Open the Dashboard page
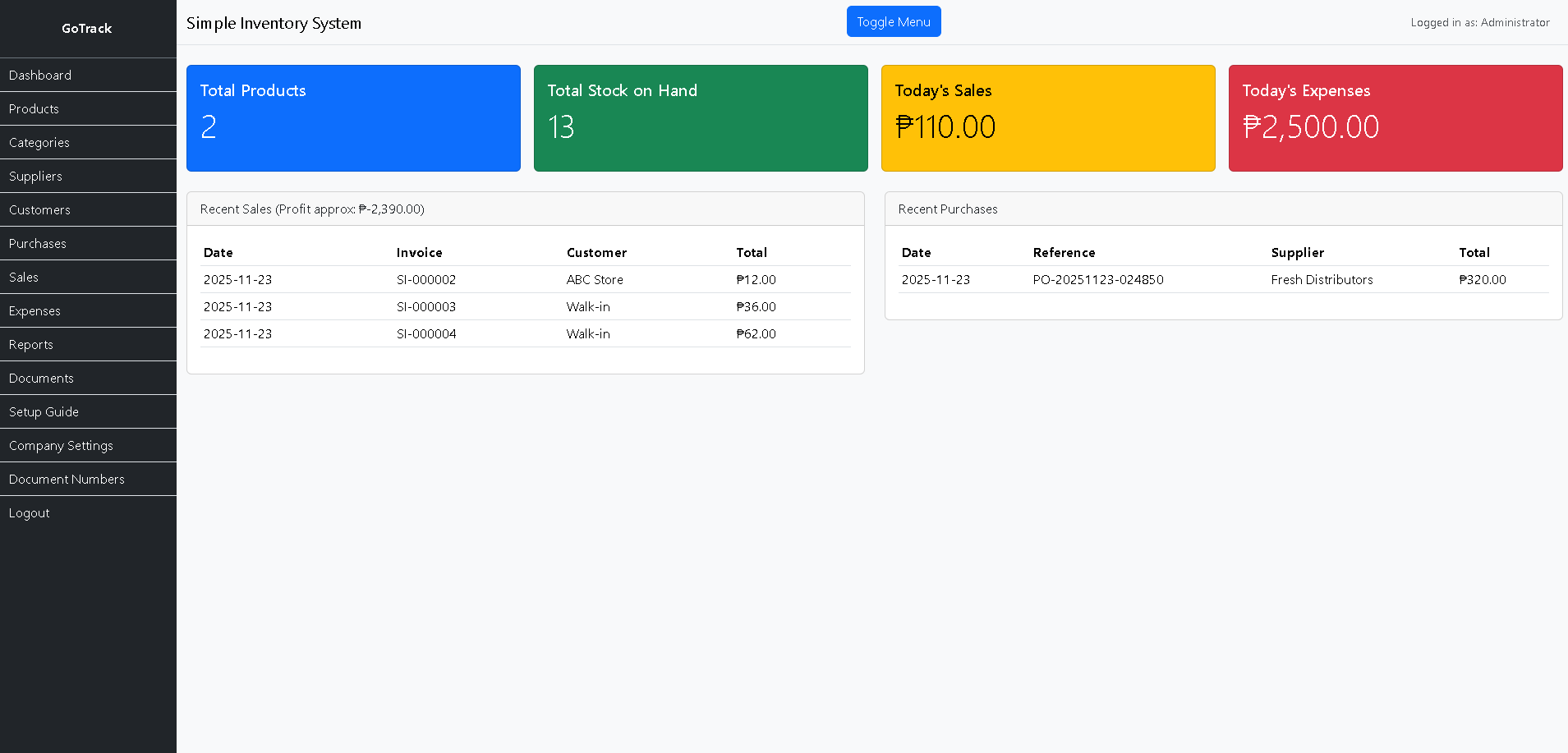Viewport: 1568px width, 753px height. click(39, 75)
